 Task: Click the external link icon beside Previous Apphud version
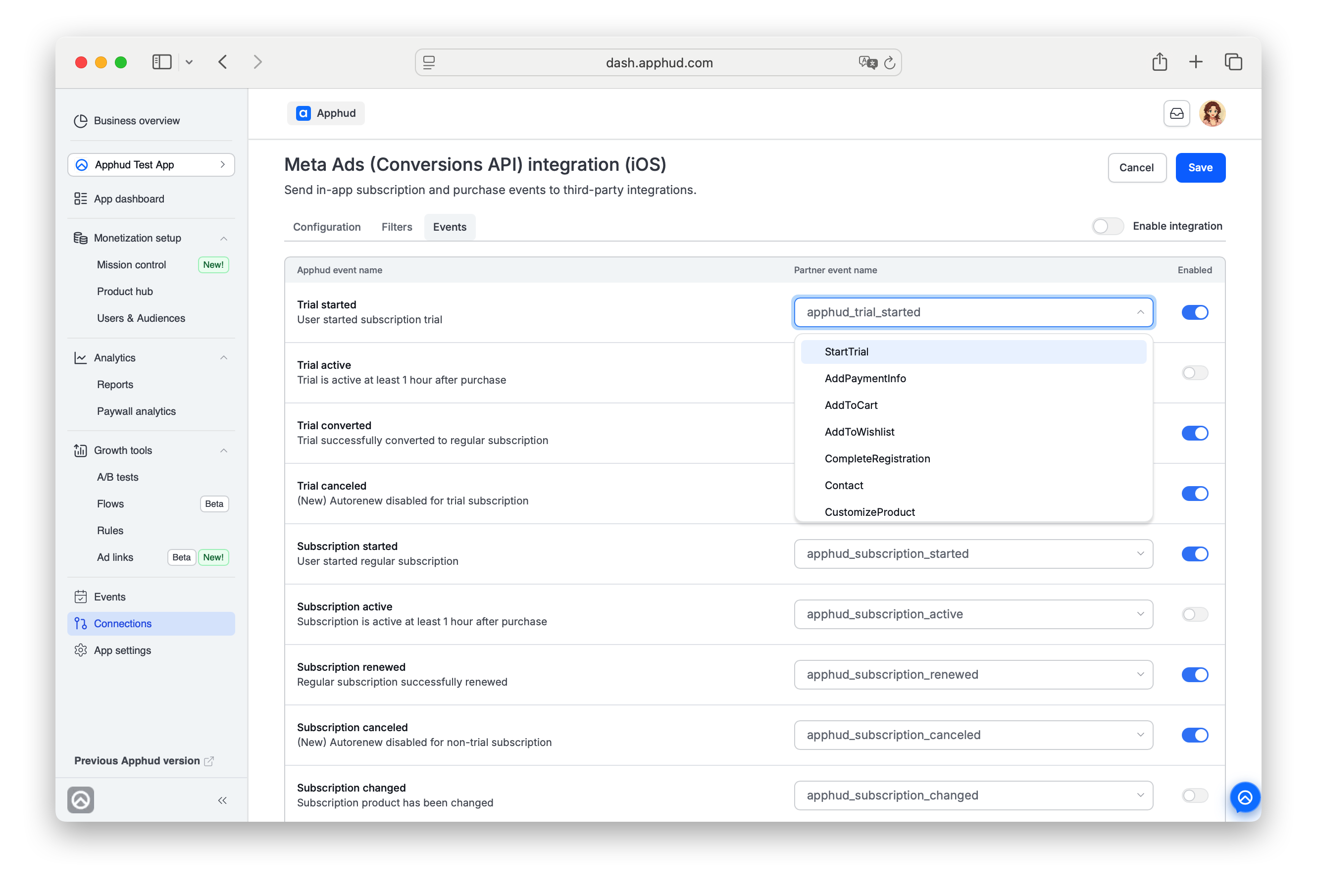pyautogui.click(x=208, y=761)
